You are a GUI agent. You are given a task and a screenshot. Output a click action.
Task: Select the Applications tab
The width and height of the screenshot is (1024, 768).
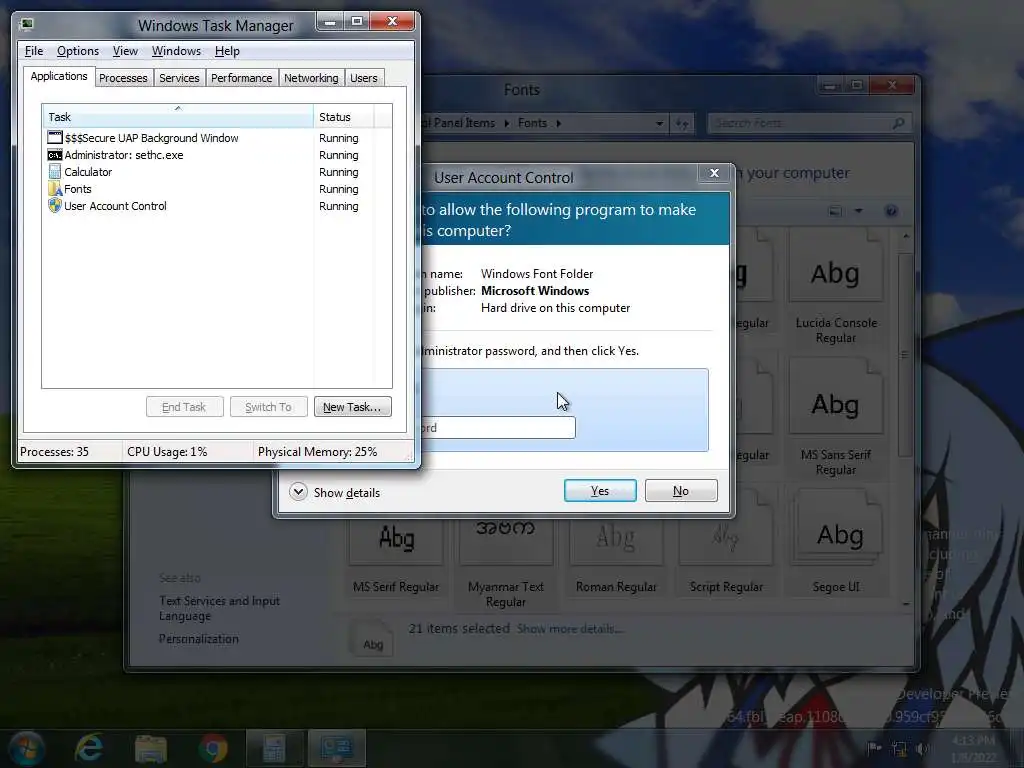(59, 76)
